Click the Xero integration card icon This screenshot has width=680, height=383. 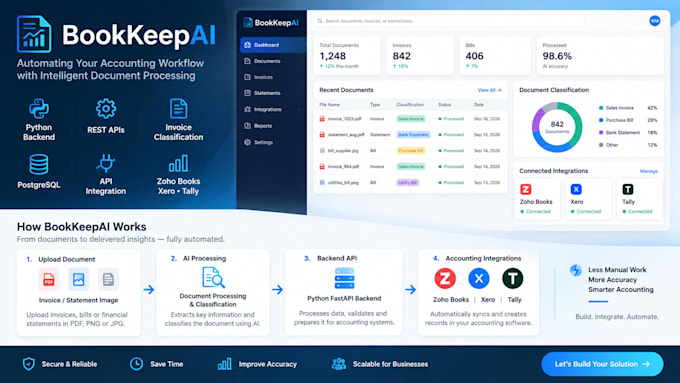[x=576, y=189]
